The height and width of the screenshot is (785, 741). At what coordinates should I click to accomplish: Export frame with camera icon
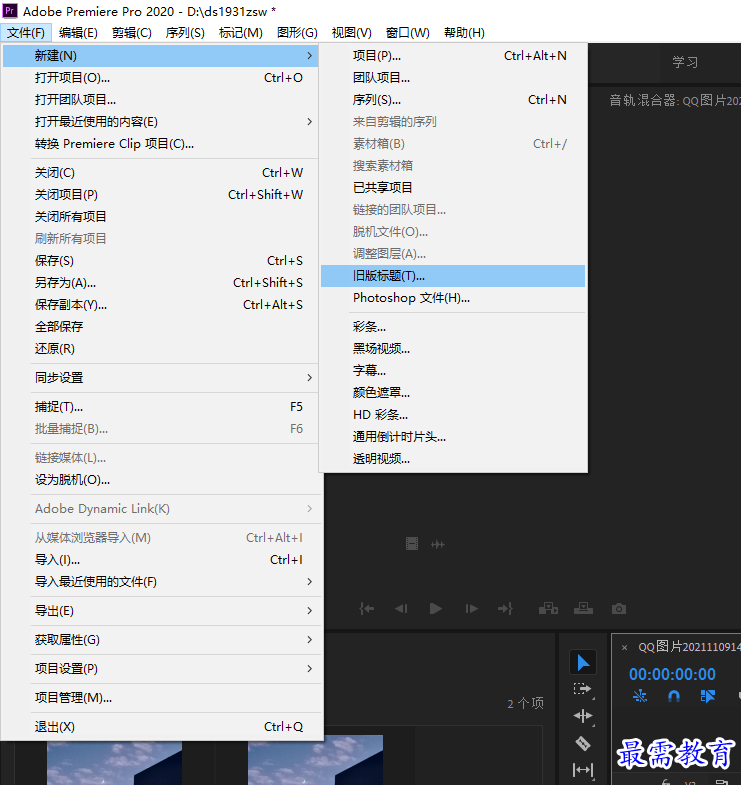(x=619, y=609)
